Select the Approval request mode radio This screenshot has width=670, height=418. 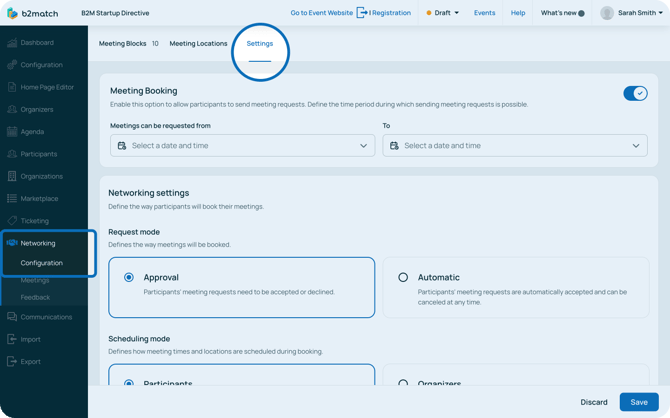click(x=129, y=277)
